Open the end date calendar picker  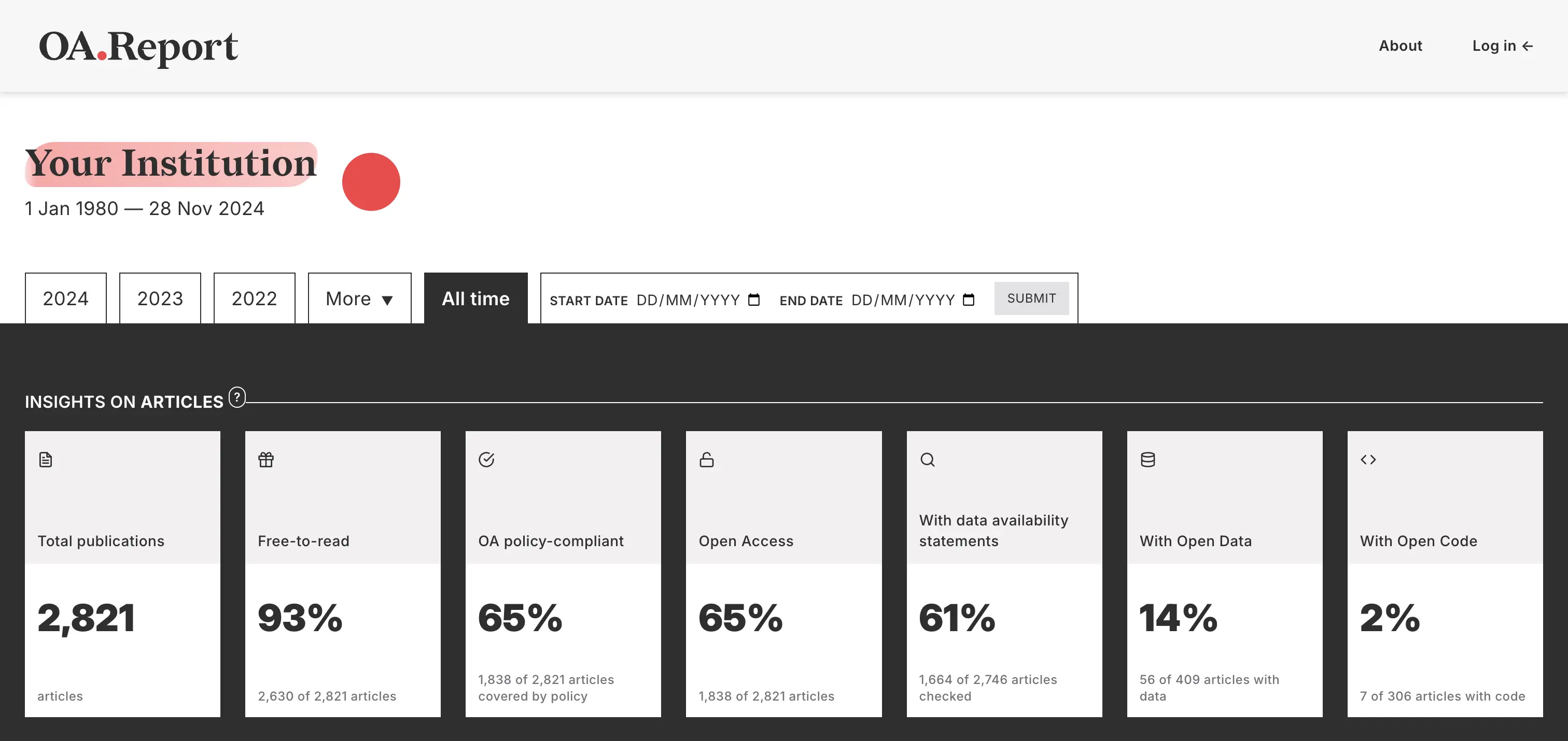(969, 300)
